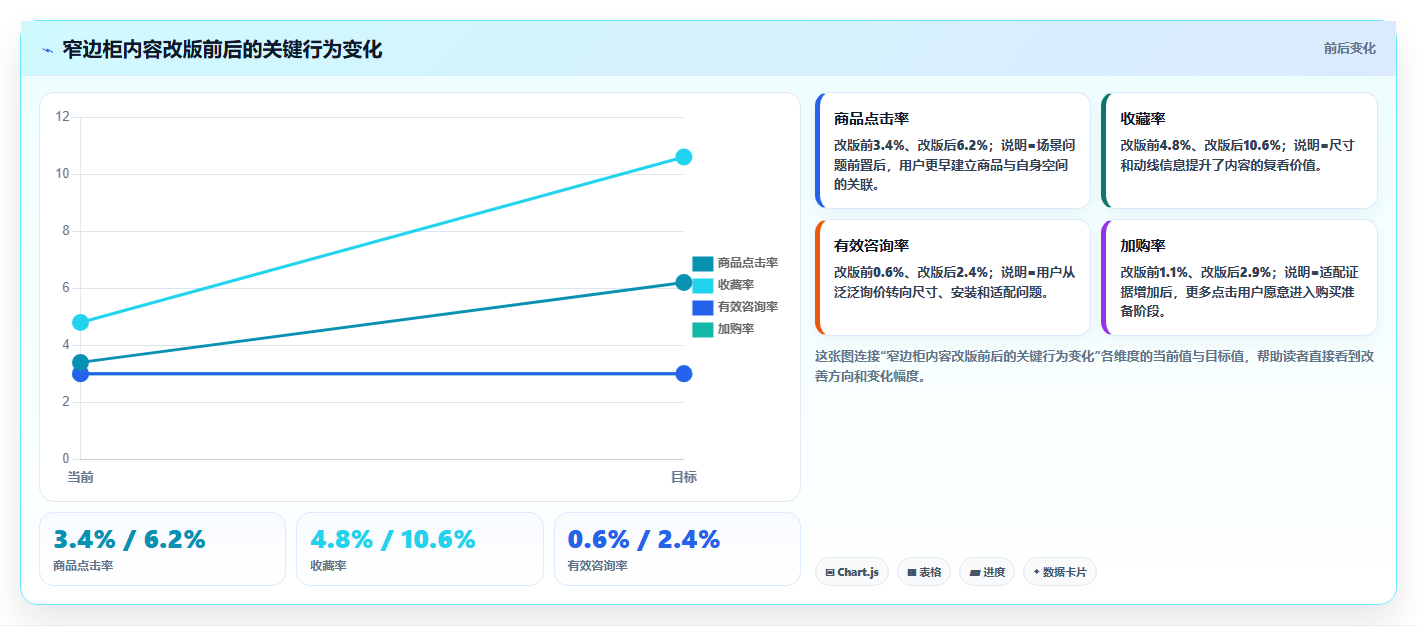This screenshot has width=1417, height=626.
Task: Click icon inside the 进度 tag
Action: (974, 573)
